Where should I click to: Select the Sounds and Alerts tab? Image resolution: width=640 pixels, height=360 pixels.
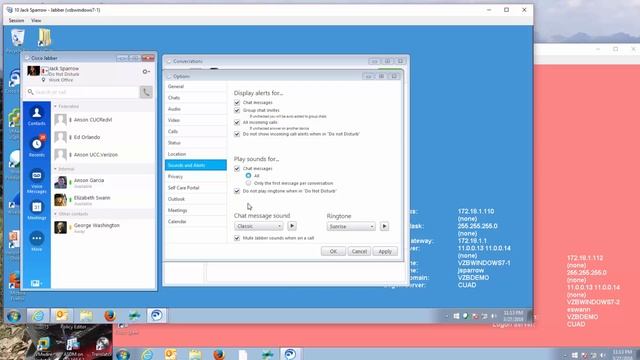pos(196,165)
